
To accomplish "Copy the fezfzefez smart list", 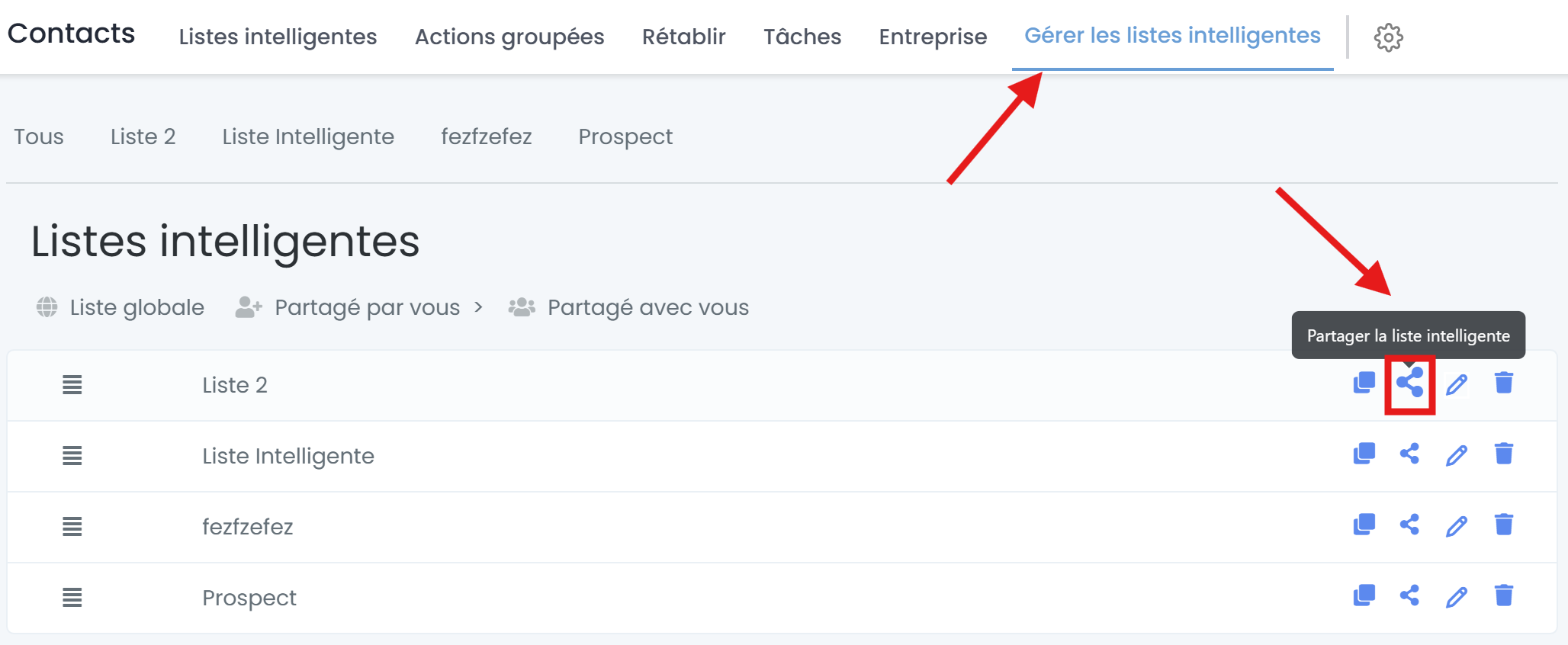I will 1364,525.
